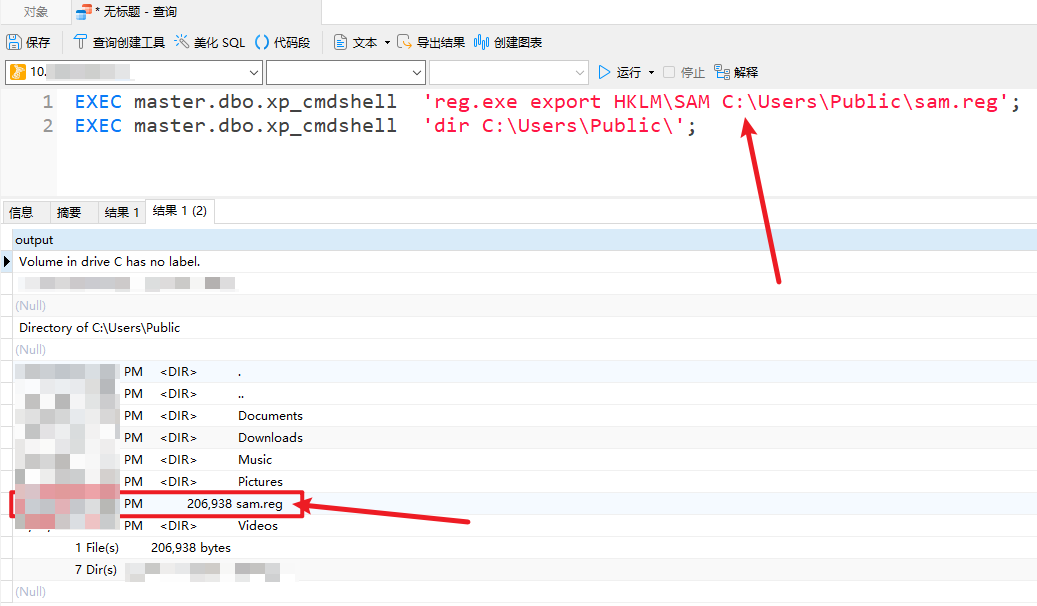Click the 代码段 snippet button label
Image resolution: width=1037 pixels, height=606 pixels.
(292, 42)
